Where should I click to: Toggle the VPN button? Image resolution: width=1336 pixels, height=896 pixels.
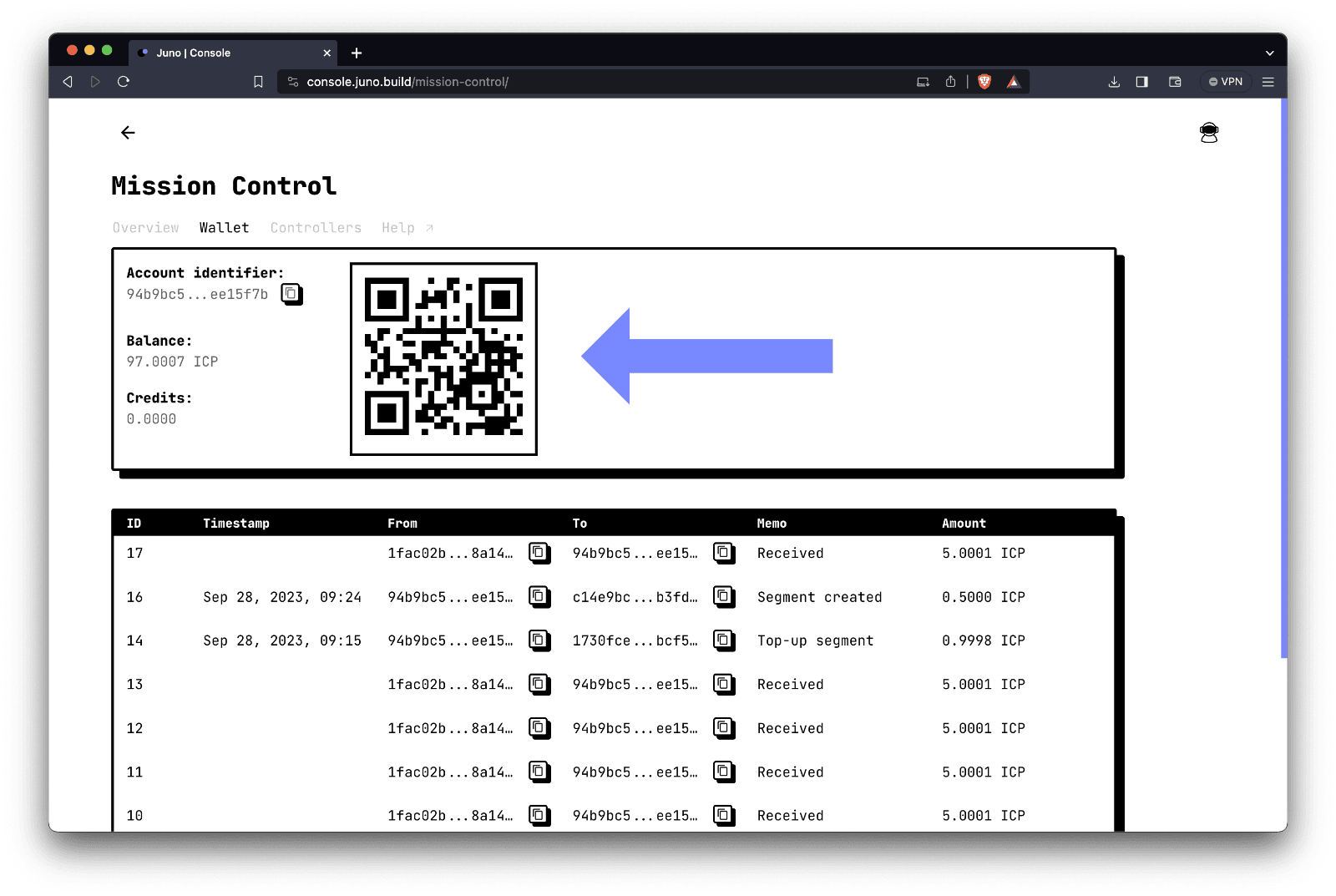click(1226, 82)
